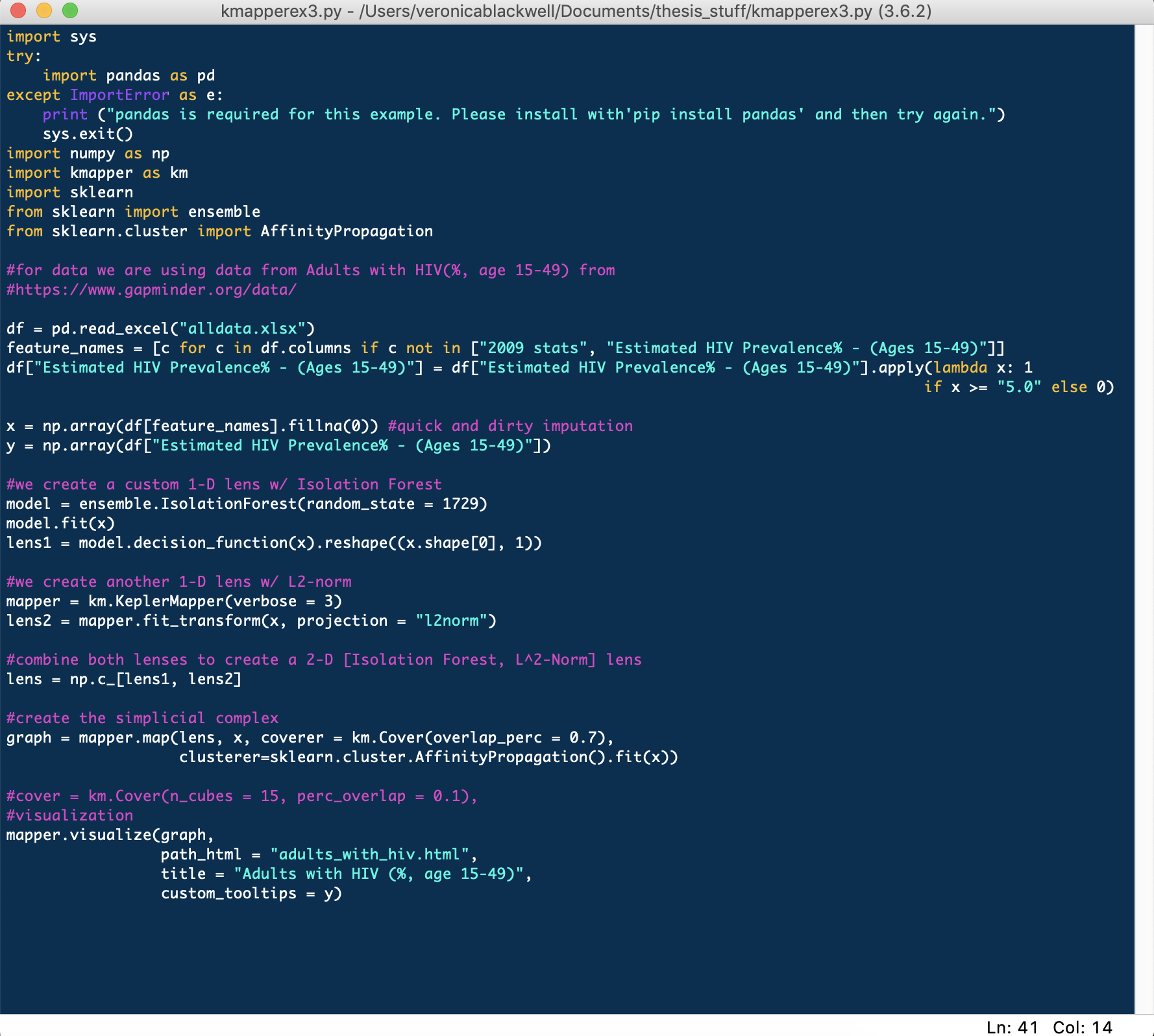
Task: Click the '#combine both lenses' comment
Action: (x=324, y=660)
